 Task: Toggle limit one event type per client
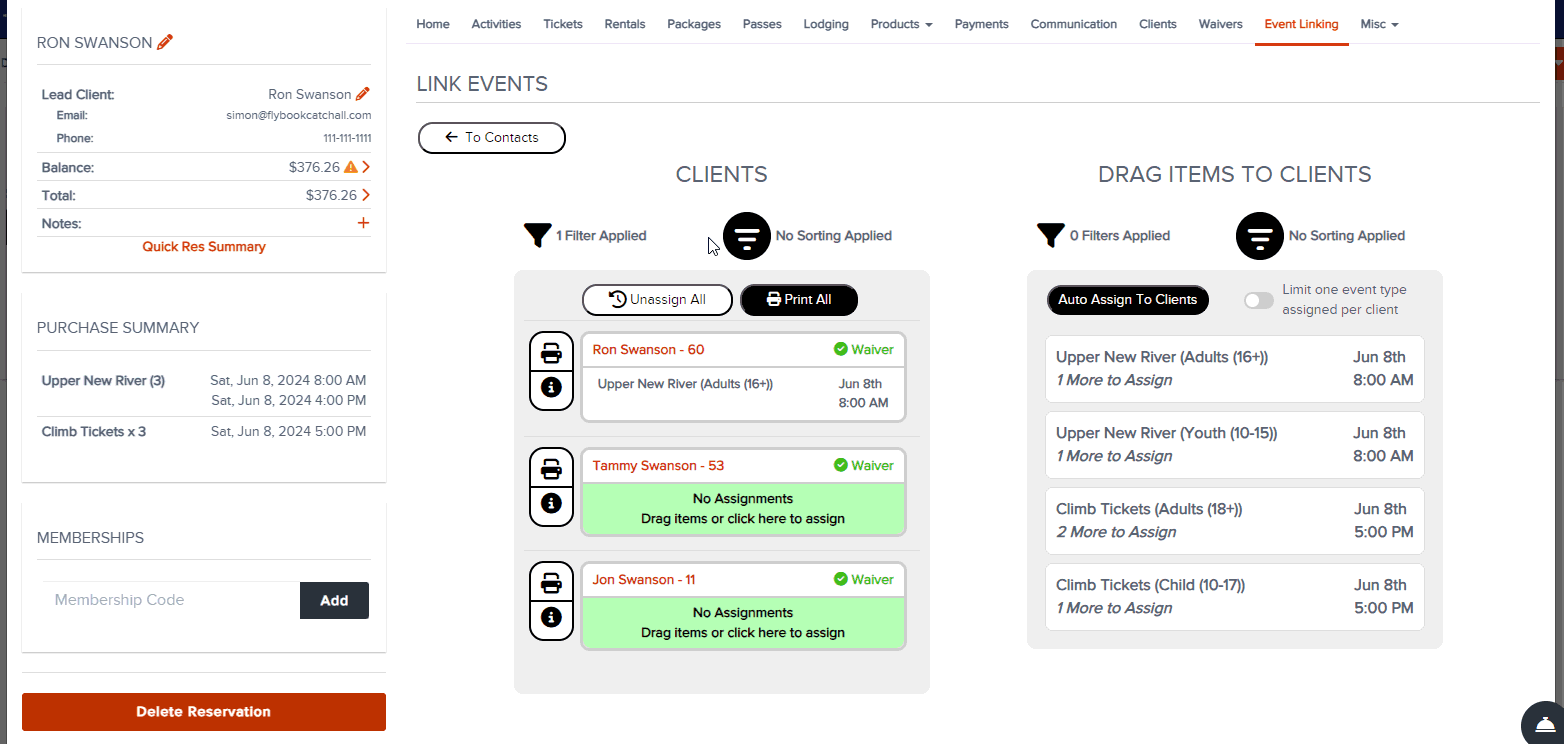pyautogui.click(x=1259, y=300)
